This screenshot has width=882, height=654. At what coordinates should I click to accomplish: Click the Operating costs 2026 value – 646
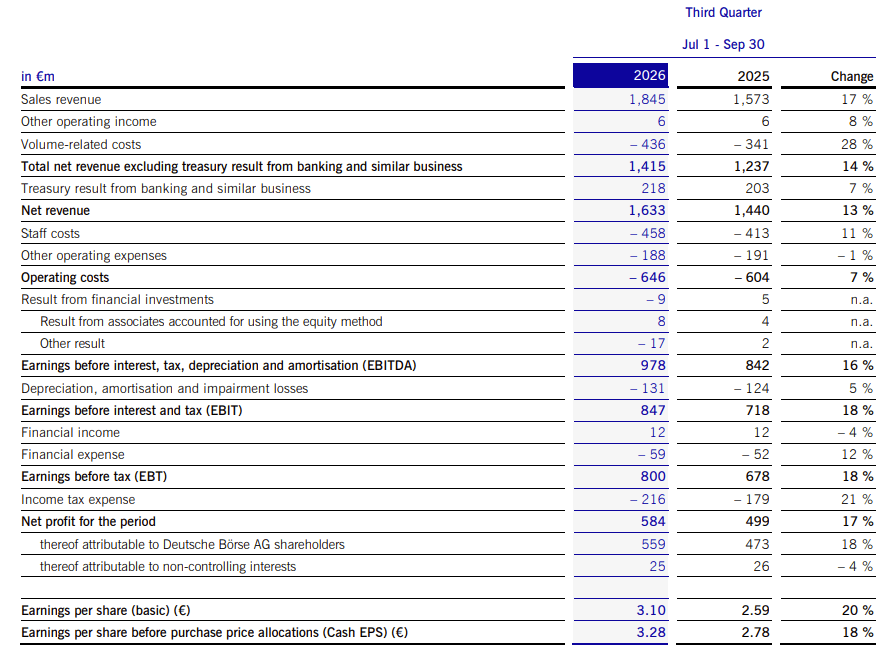[x=647, y=277]
